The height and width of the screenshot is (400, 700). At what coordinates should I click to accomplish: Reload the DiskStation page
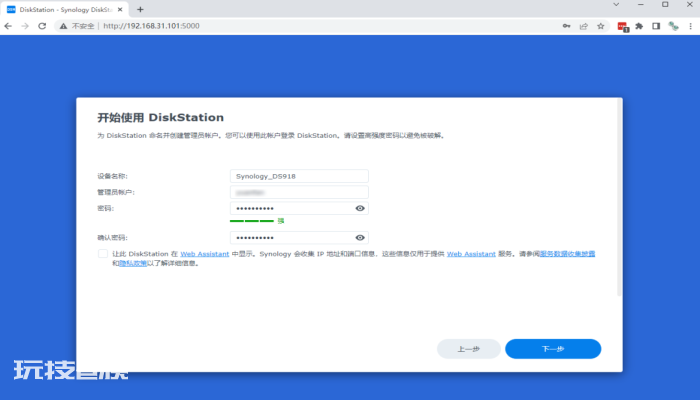(42, 26)
